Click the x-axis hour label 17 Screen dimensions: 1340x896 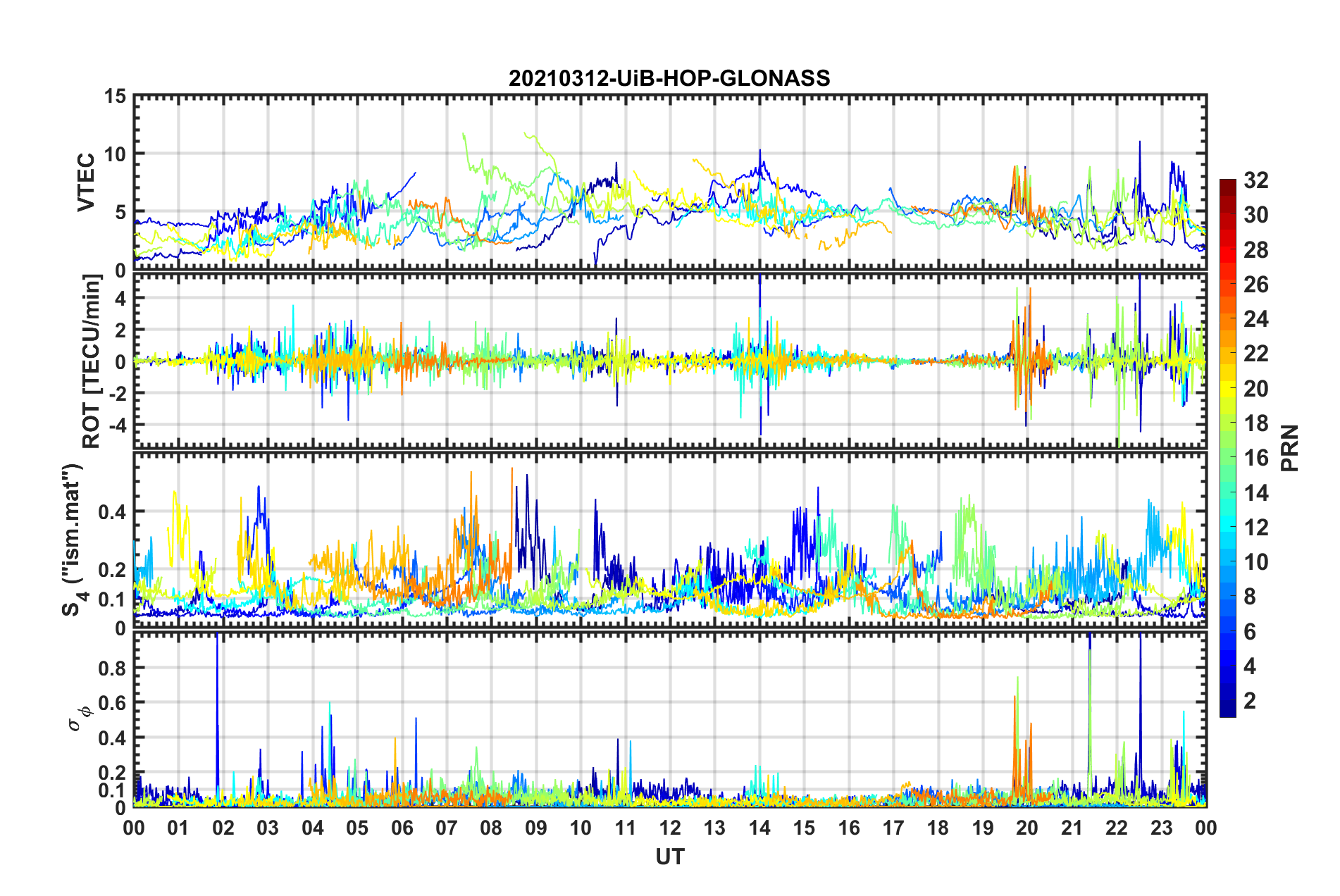pyautogui.click(x=893, y=828)
